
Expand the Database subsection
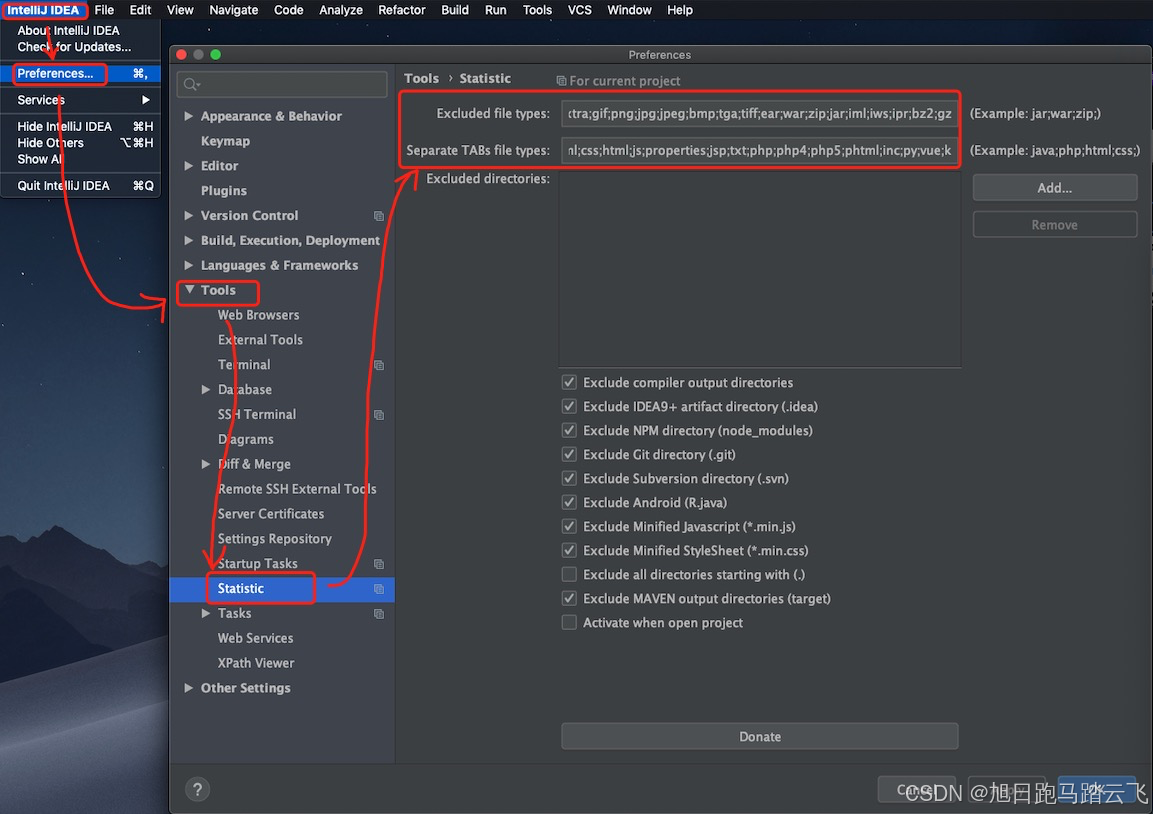(x=206, y=390)
